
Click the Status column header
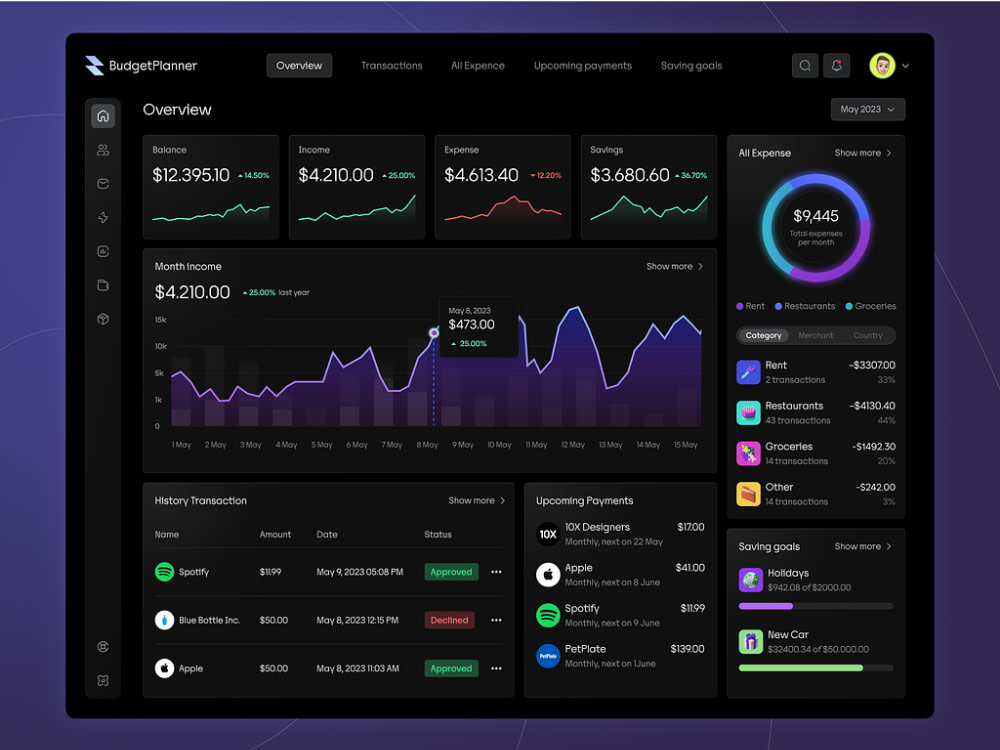(x=438, y=534)
